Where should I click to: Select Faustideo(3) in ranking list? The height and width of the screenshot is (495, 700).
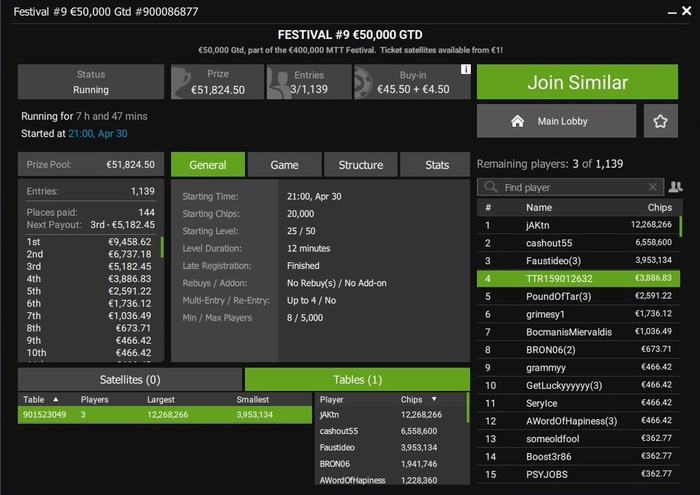click(x=578, y=261)
